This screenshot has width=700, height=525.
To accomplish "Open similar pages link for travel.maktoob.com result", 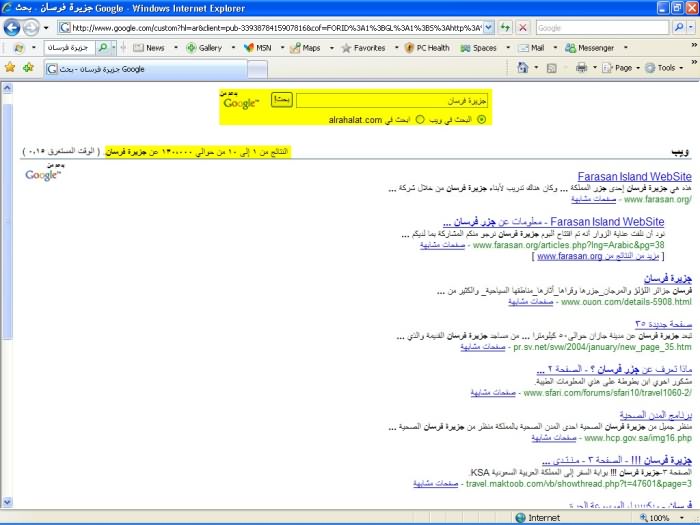I will tap(435, 484).
